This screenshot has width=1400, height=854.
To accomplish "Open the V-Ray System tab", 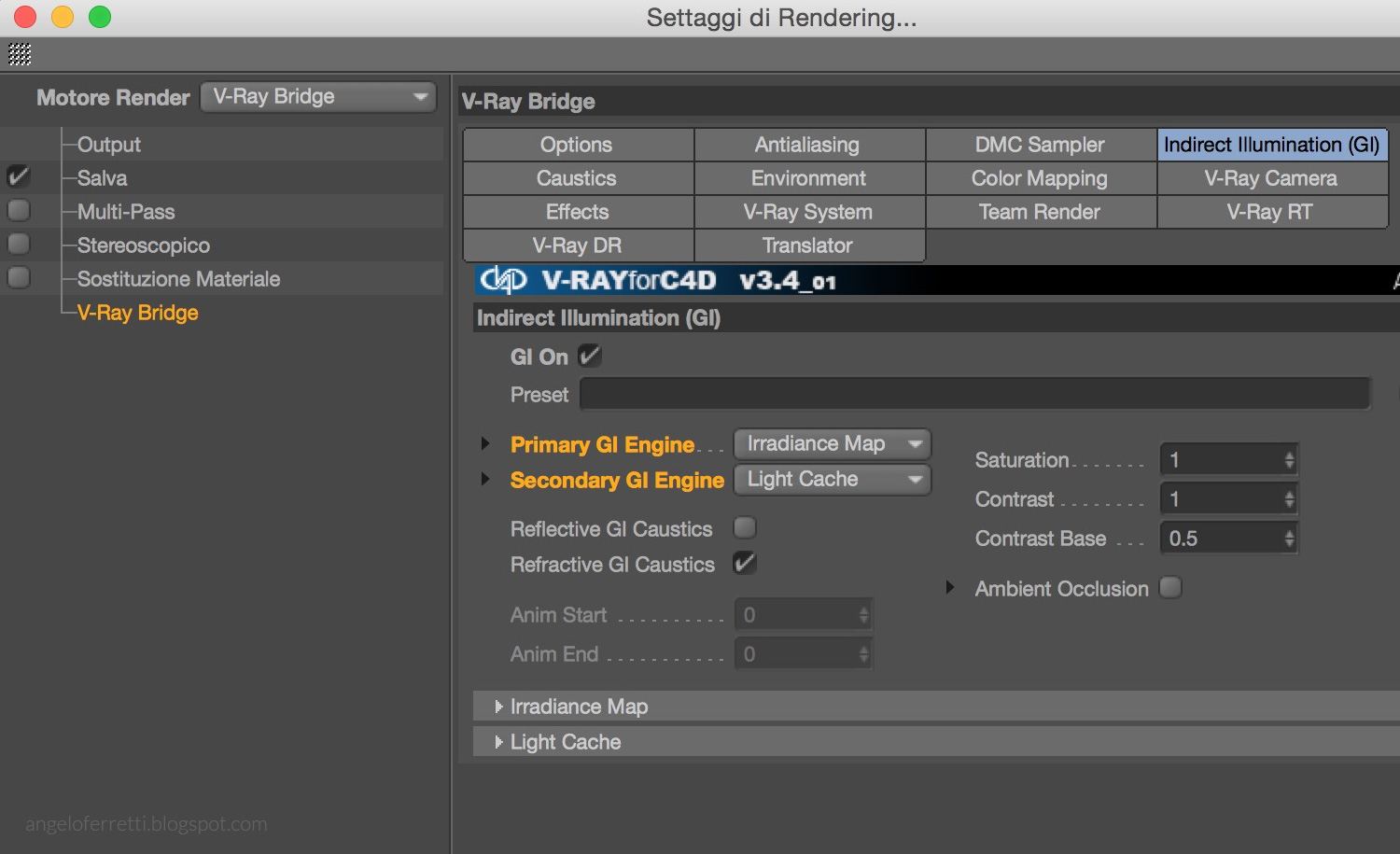I will [809, 212].
